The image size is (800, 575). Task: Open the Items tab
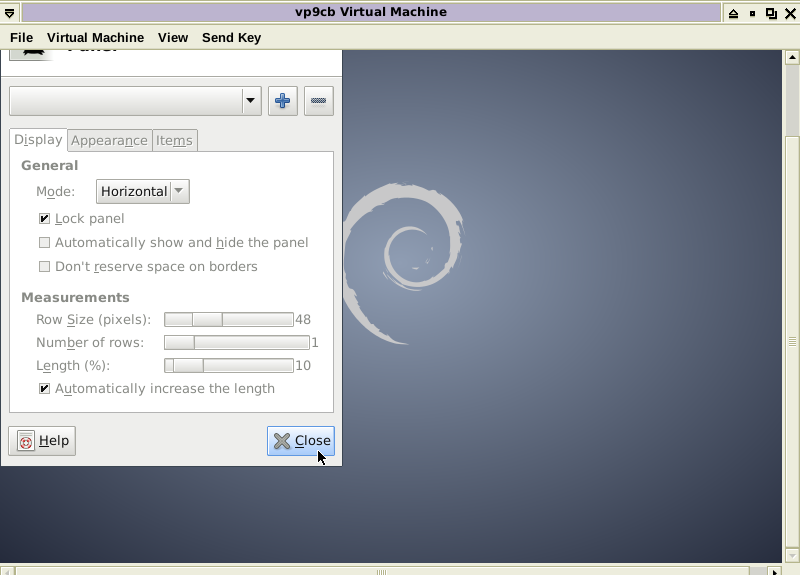tap(174, 141)
